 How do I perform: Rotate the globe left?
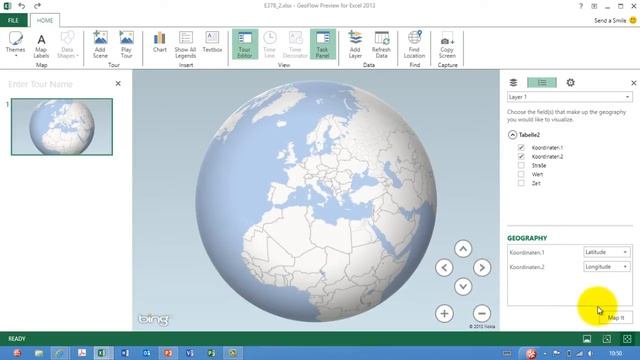[444, 268]
